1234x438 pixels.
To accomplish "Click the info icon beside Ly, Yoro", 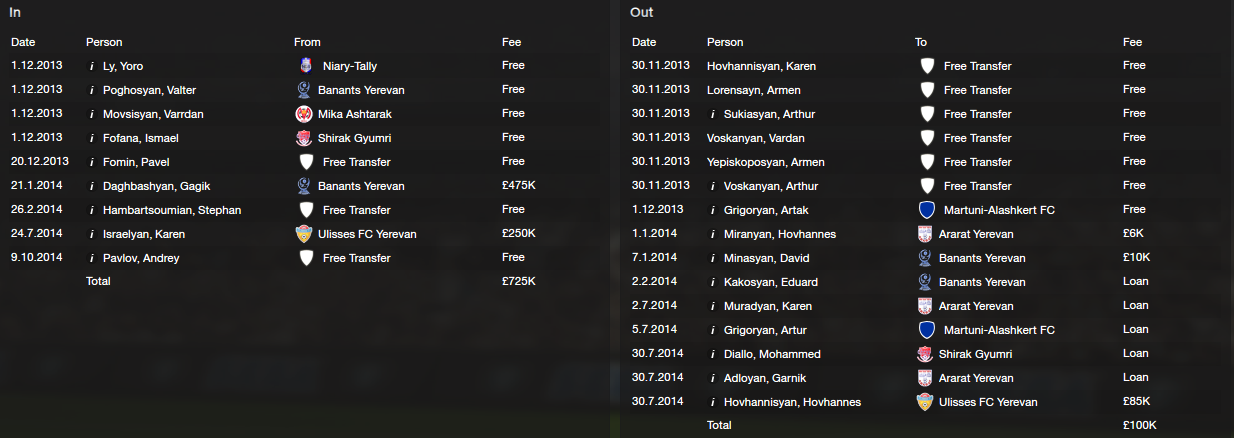I will pyautogui.click(x=91, y=66).
